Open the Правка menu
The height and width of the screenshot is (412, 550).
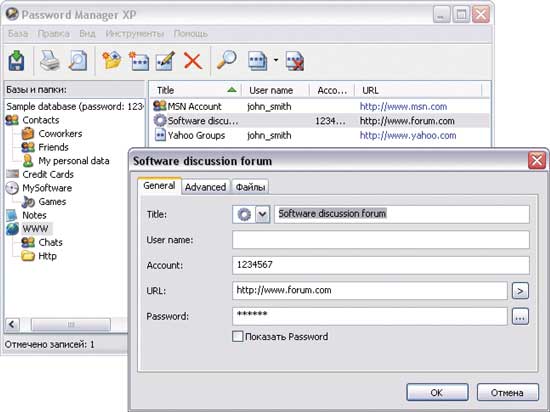[x=53, y=34]
